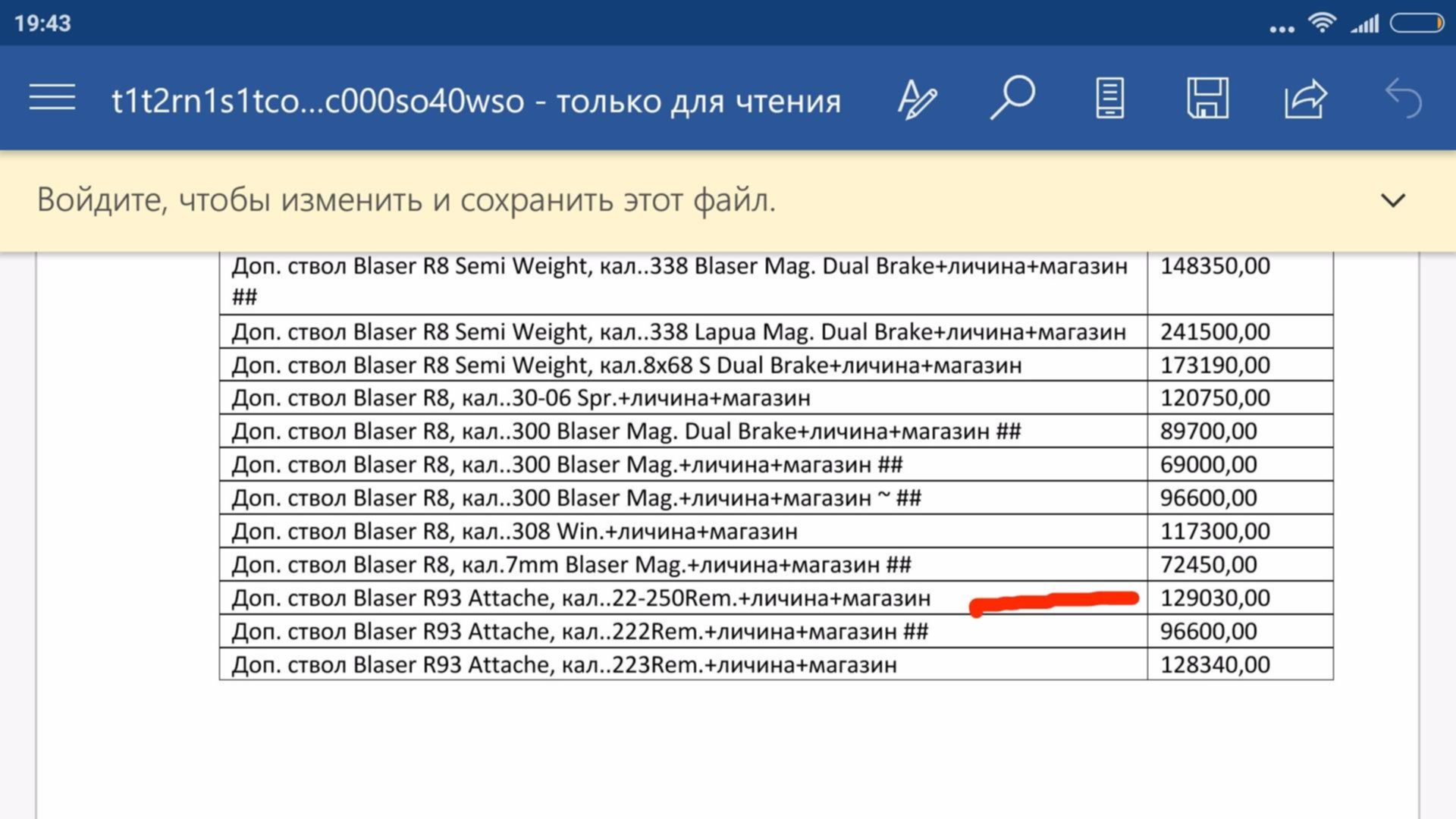Open the hamburger navigation menu
Screen dimensions: 1456x819
tap(52, 98)
